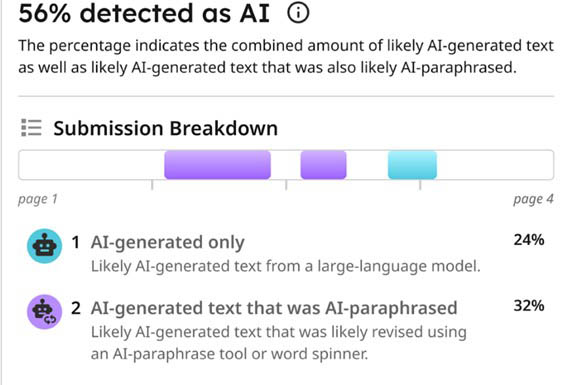Click the 24% value
The image size is (581, 385).
coord(529,240)
